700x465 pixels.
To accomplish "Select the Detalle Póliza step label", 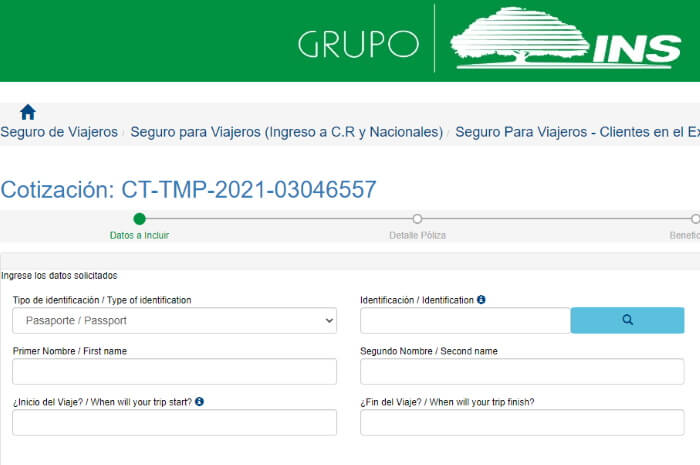I will click(x=417, y=236).
